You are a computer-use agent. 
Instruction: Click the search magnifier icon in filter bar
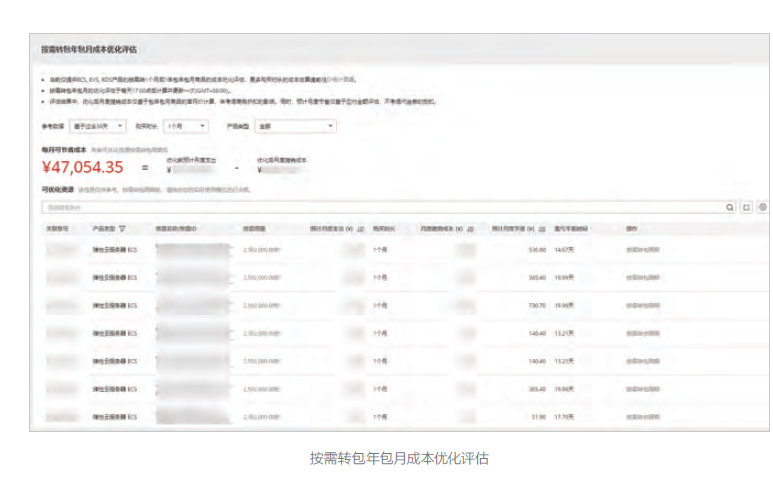click(x=730, y=207)
